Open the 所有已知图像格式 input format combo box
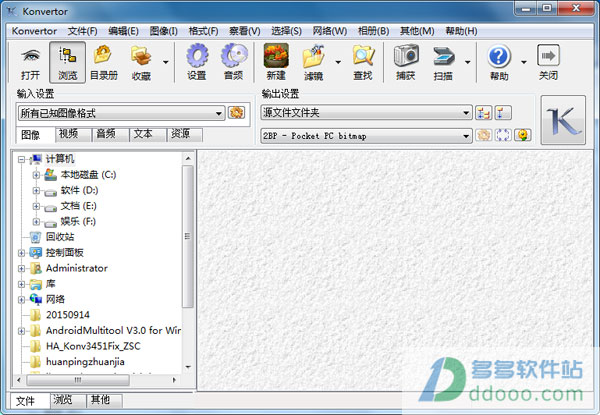This screenshot has height=415, width=600. click(121, 113)
